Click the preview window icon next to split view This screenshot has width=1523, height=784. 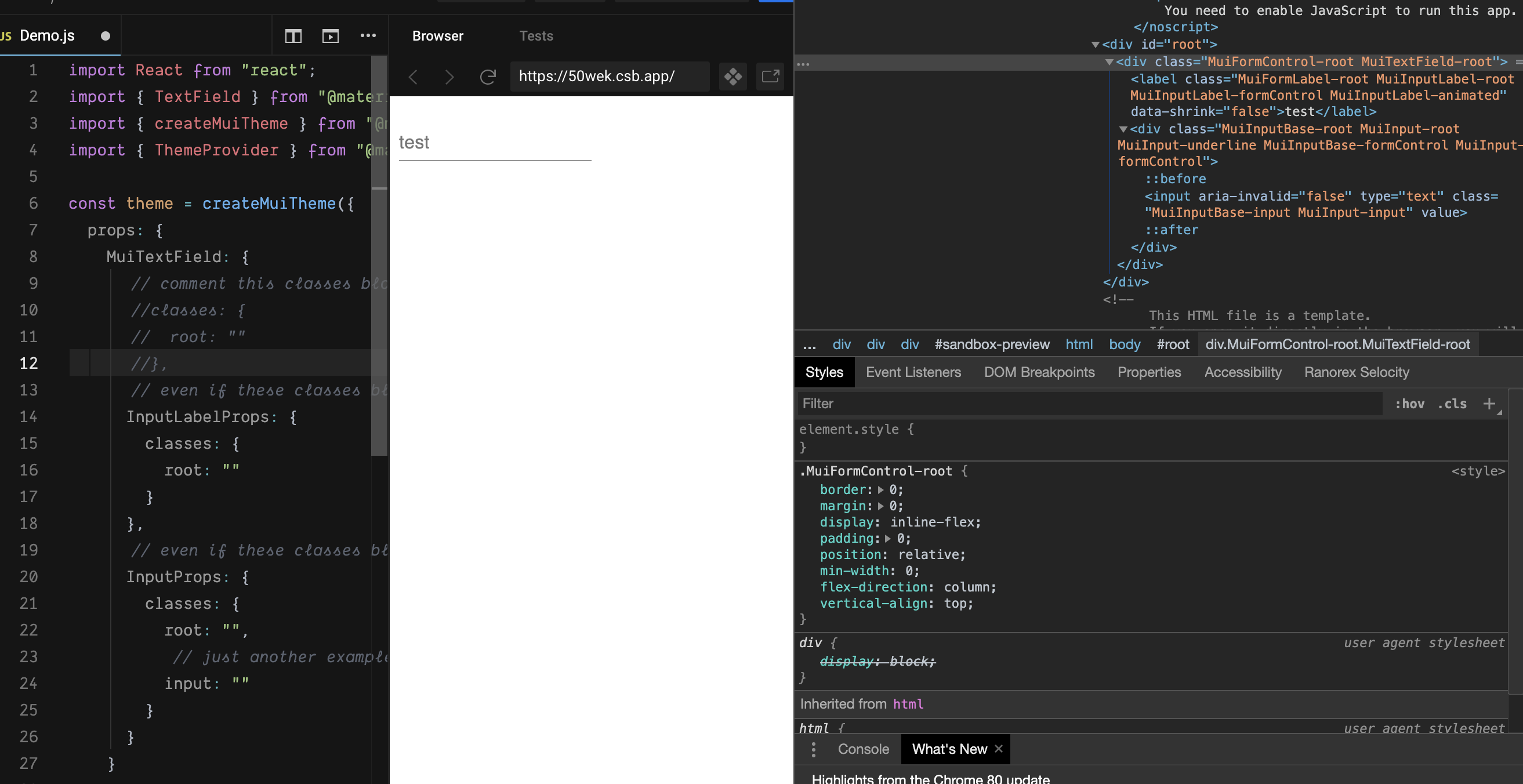tap(331, 35)
